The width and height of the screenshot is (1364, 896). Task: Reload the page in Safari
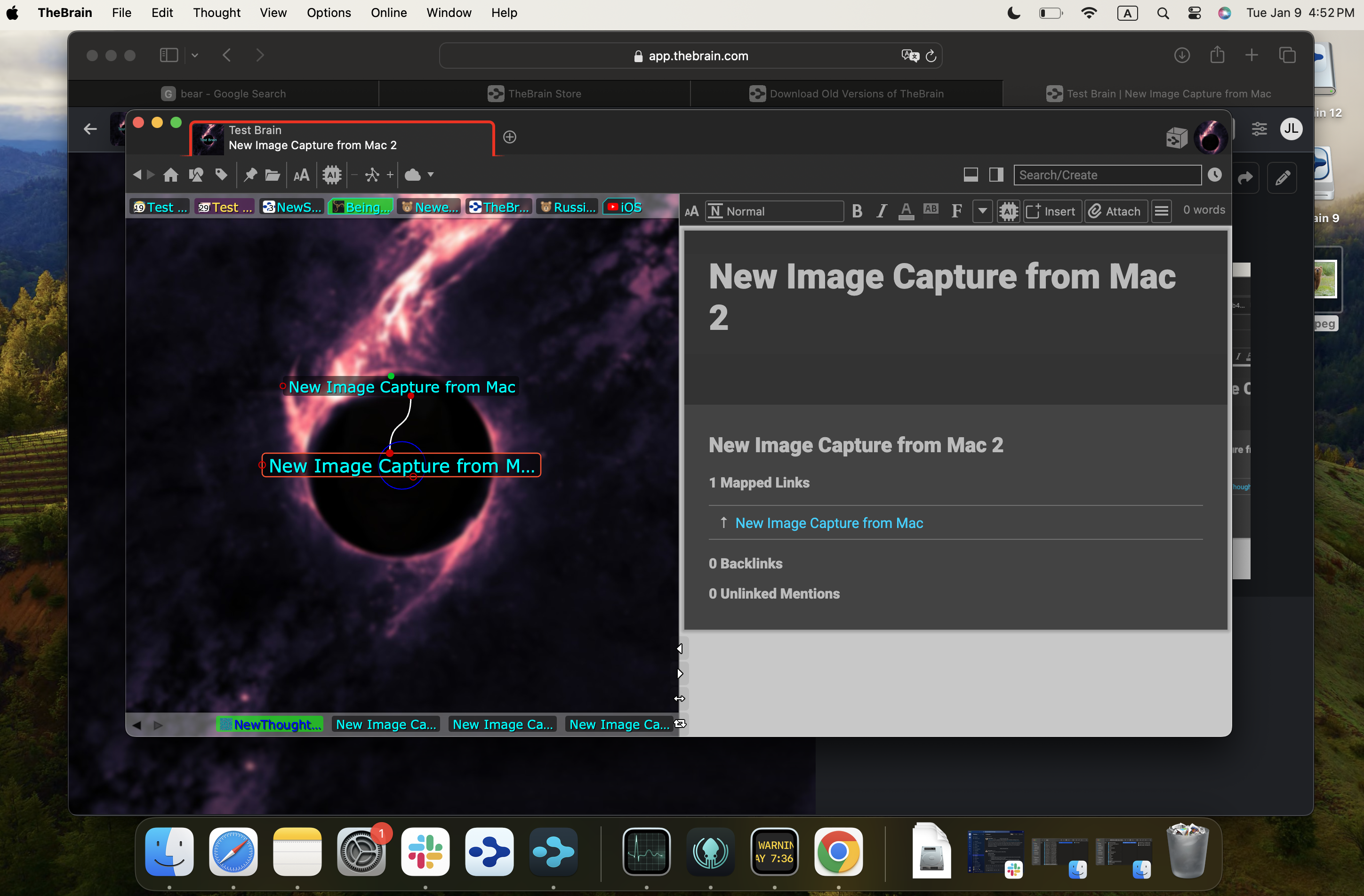pyautogui.click(x=931, y=56)
